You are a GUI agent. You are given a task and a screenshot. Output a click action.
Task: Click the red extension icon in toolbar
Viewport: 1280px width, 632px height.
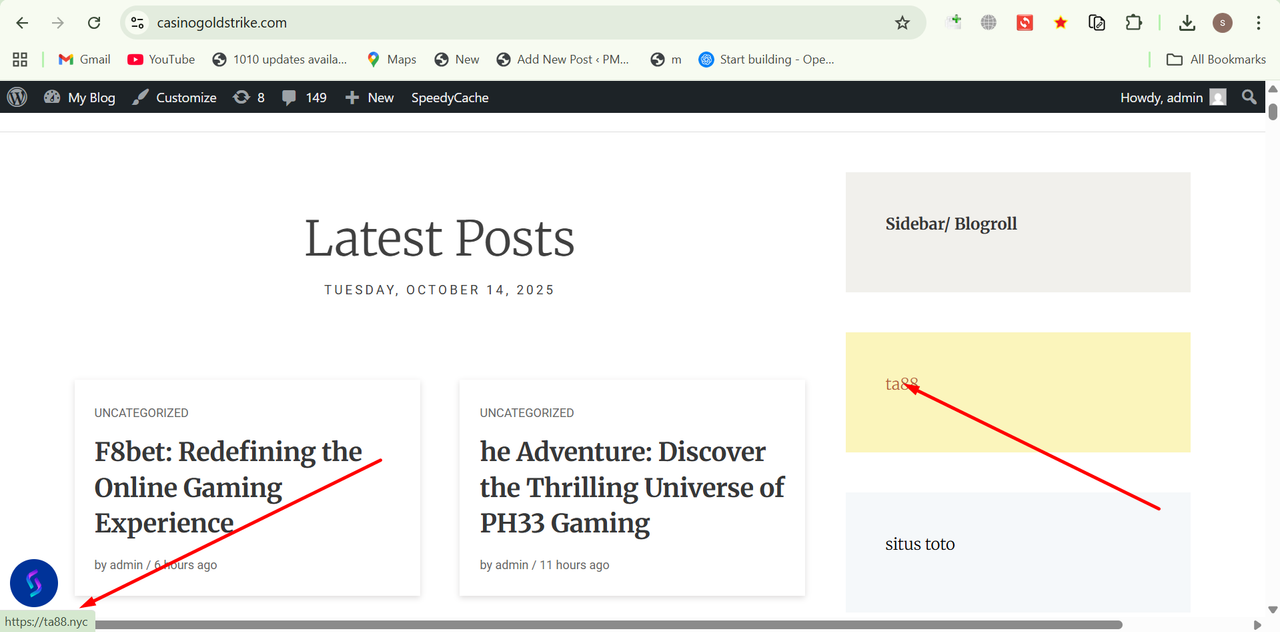(x=1025, y=23)
